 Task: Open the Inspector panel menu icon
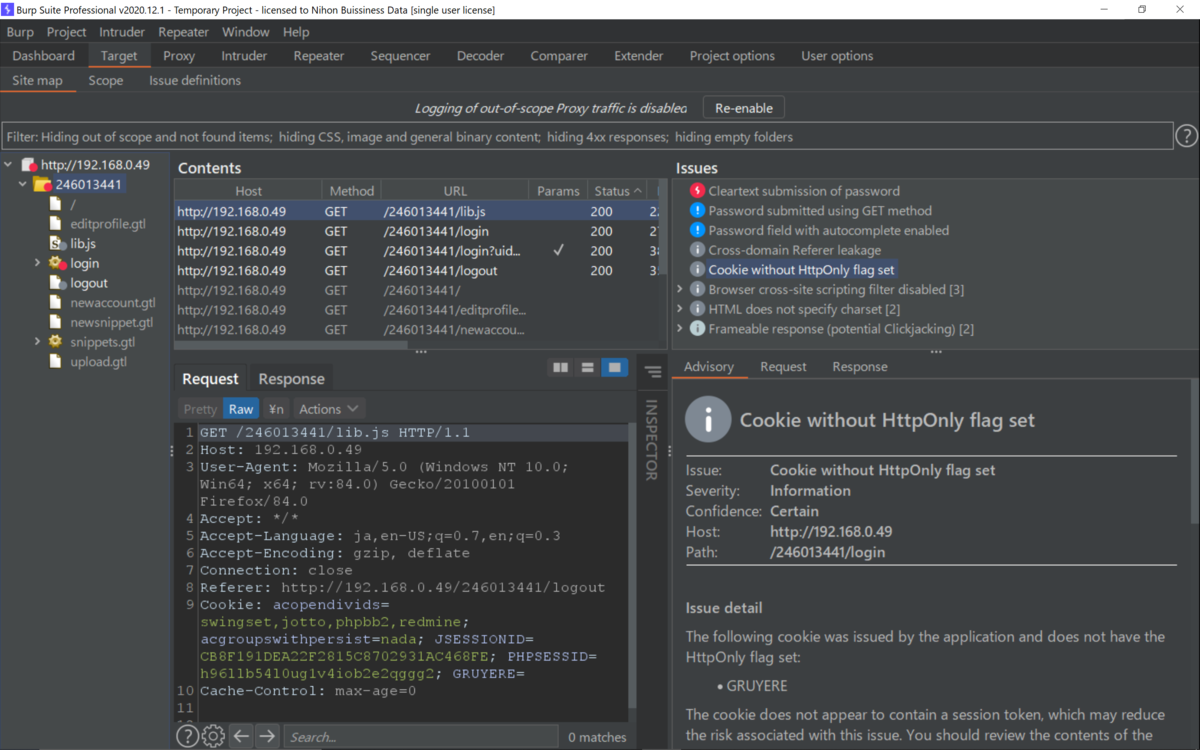[653, 372]
